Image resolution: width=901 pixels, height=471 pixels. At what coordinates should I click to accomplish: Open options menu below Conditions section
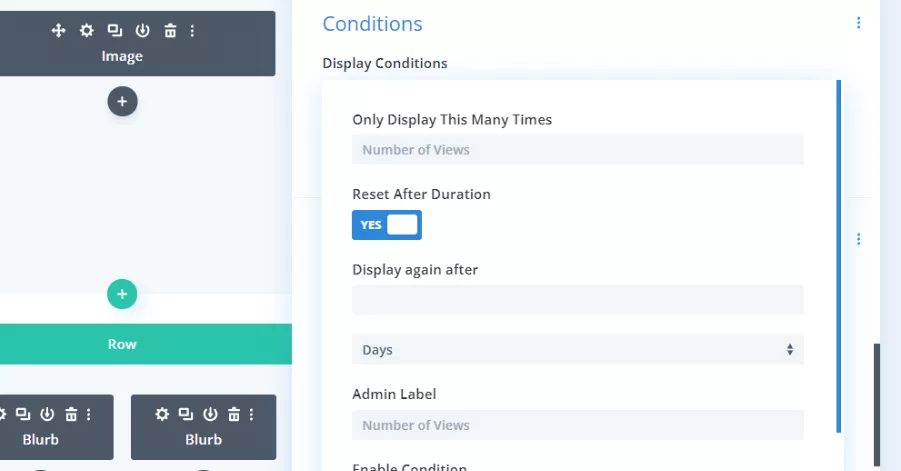pyautogui.click(x=858, y=239)
